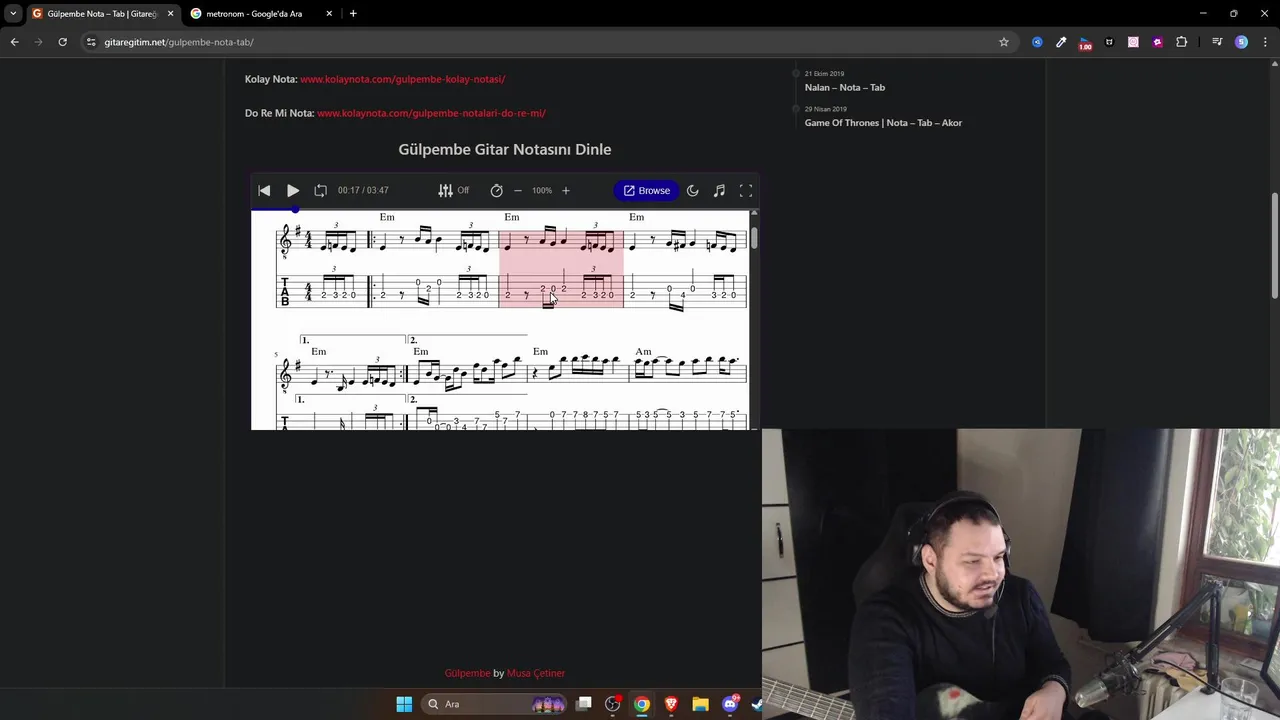Open the Chrome profile avatar

click(x=1241, y=42)
